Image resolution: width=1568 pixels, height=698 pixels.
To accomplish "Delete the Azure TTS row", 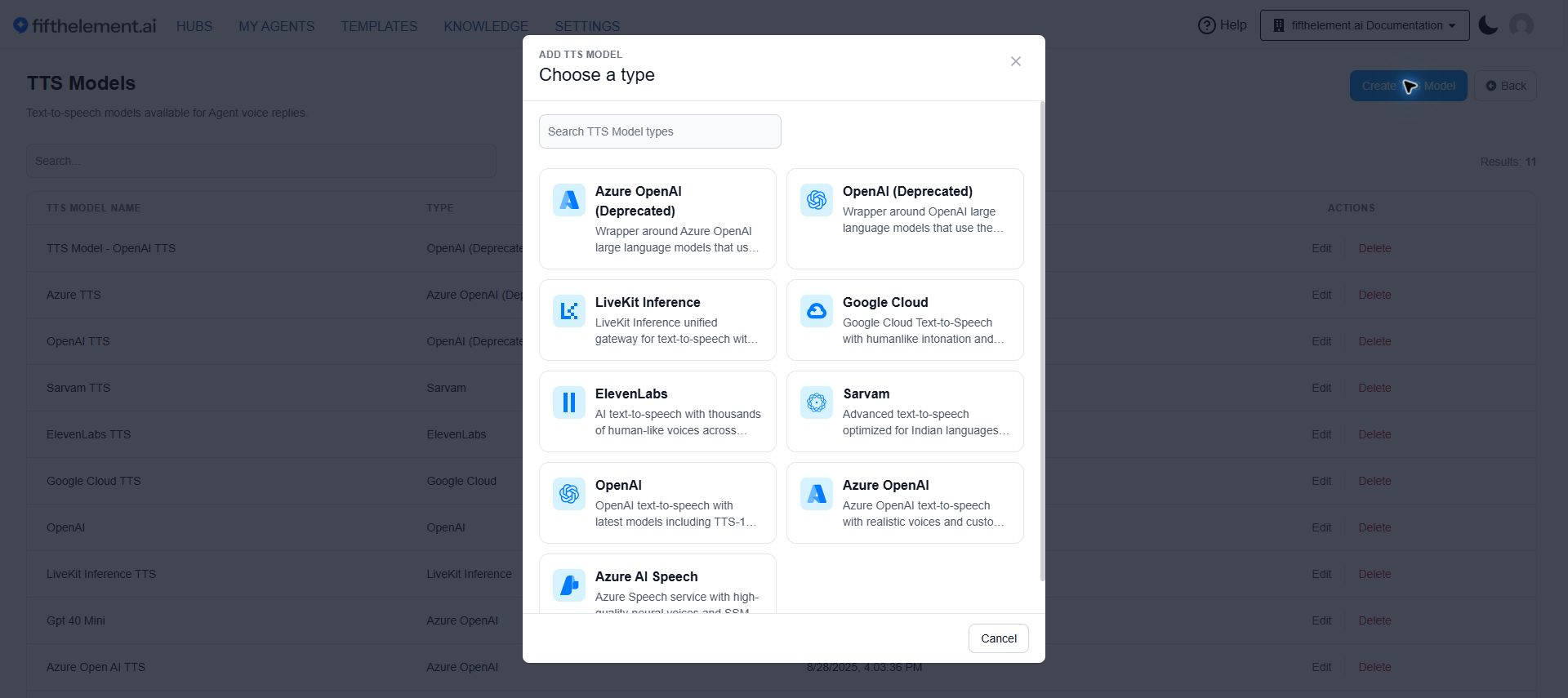I will click(x=1374, y=295).
